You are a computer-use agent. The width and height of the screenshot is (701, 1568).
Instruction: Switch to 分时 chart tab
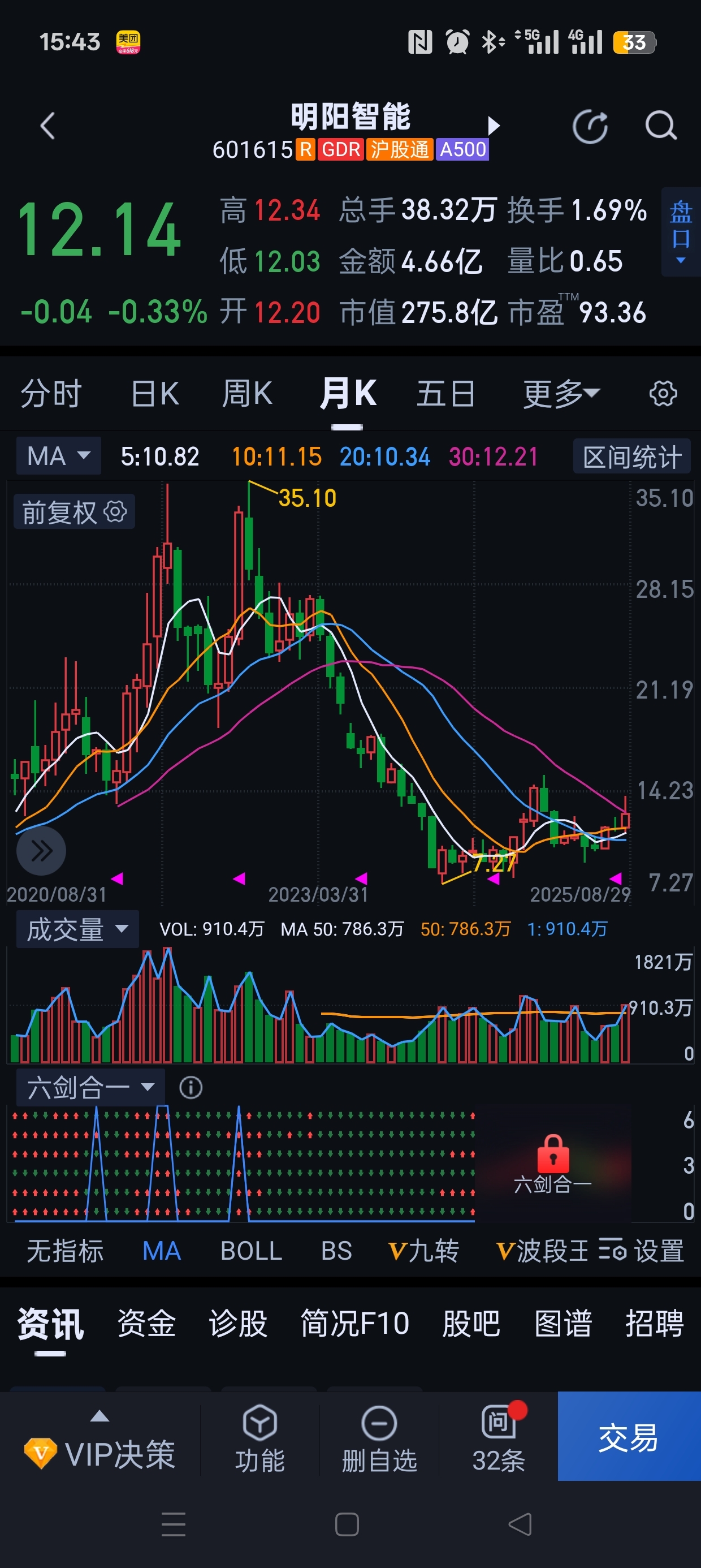coord(51,394)
